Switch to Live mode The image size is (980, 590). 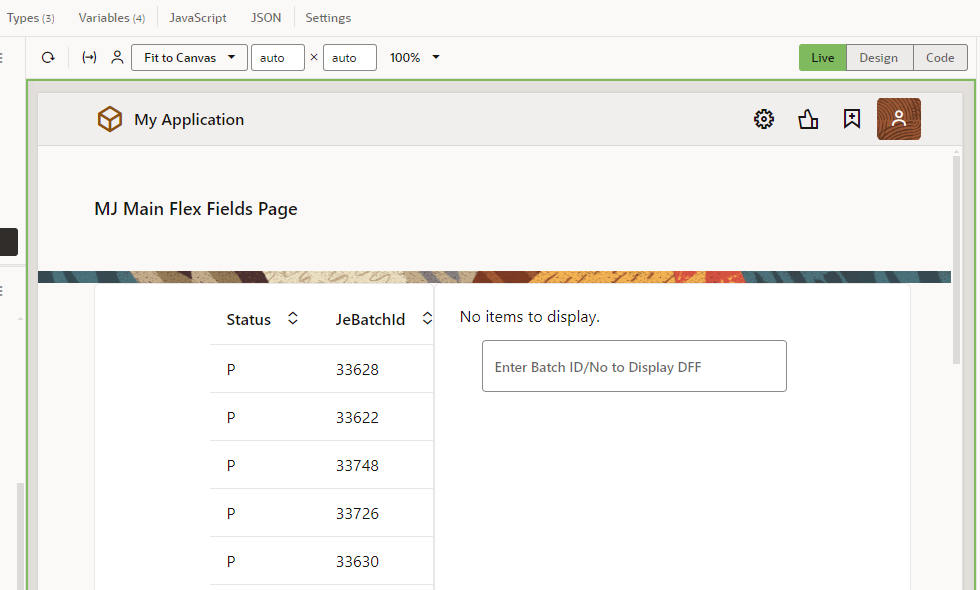(x=822, y=58)
